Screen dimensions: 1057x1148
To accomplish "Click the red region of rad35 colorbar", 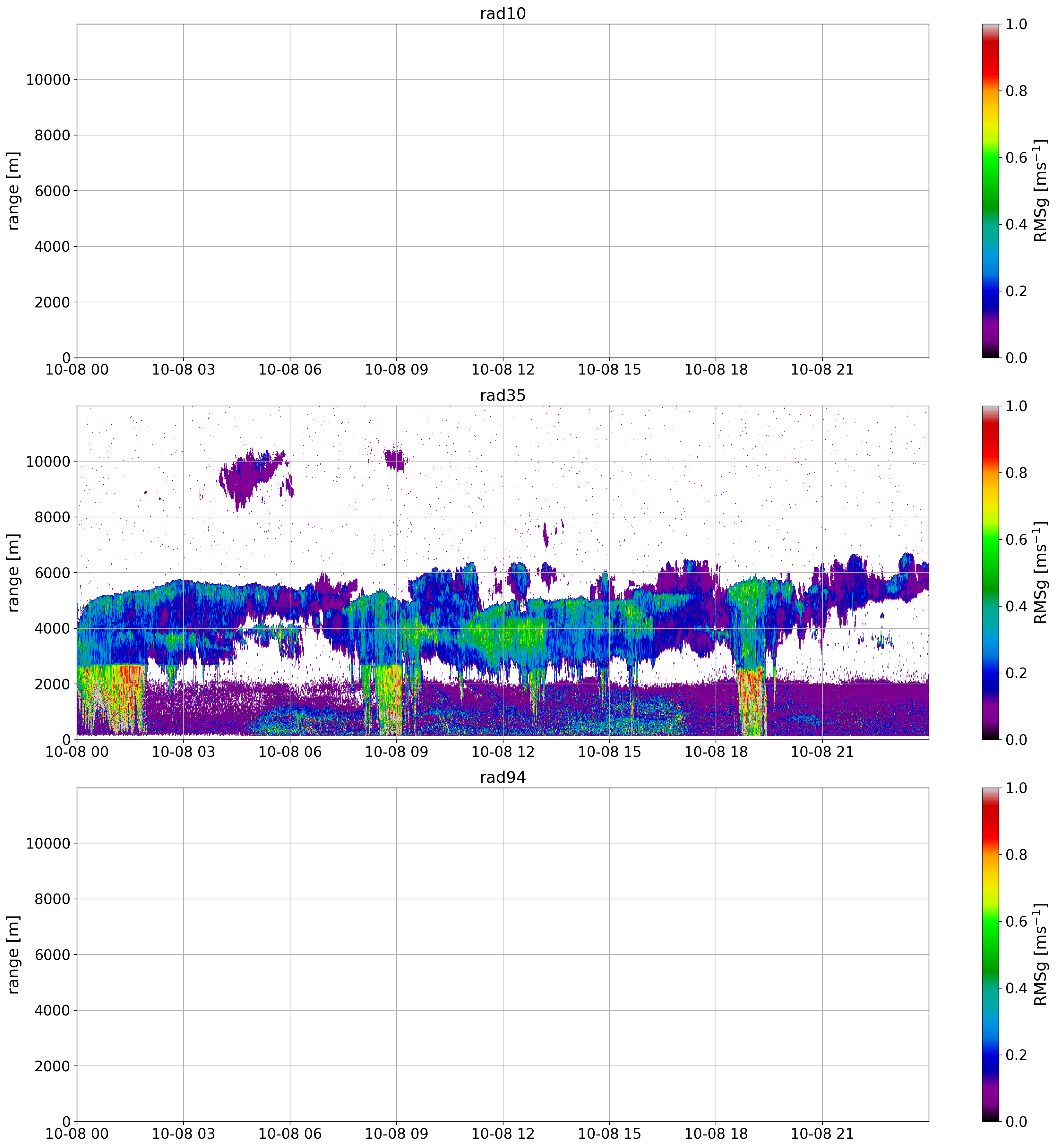I will pyautogui.click(x=991, y=439).
